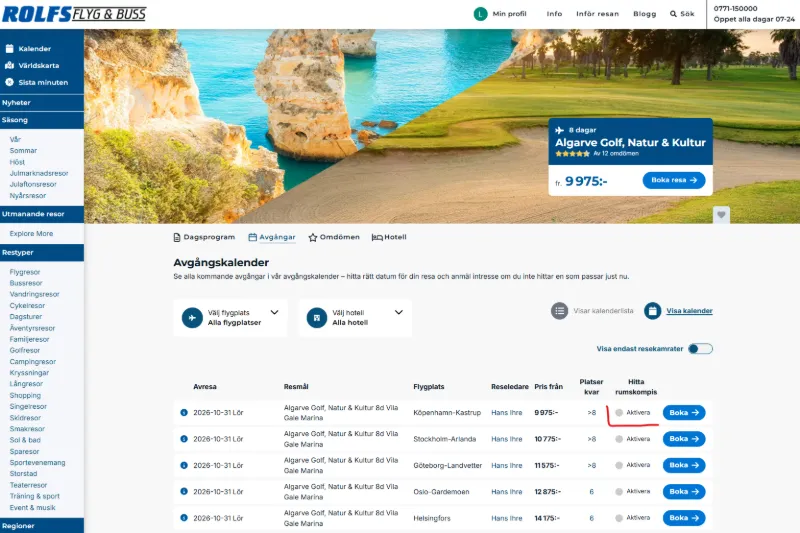Add trip to favorites heart icon

(x=721, y=215)
